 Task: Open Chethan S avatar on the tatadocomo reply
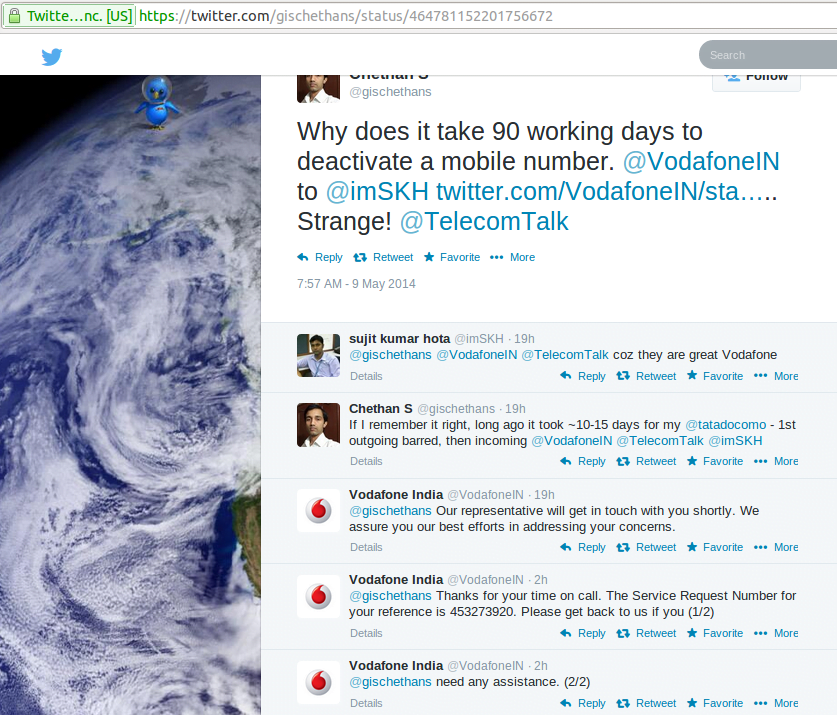318,425
